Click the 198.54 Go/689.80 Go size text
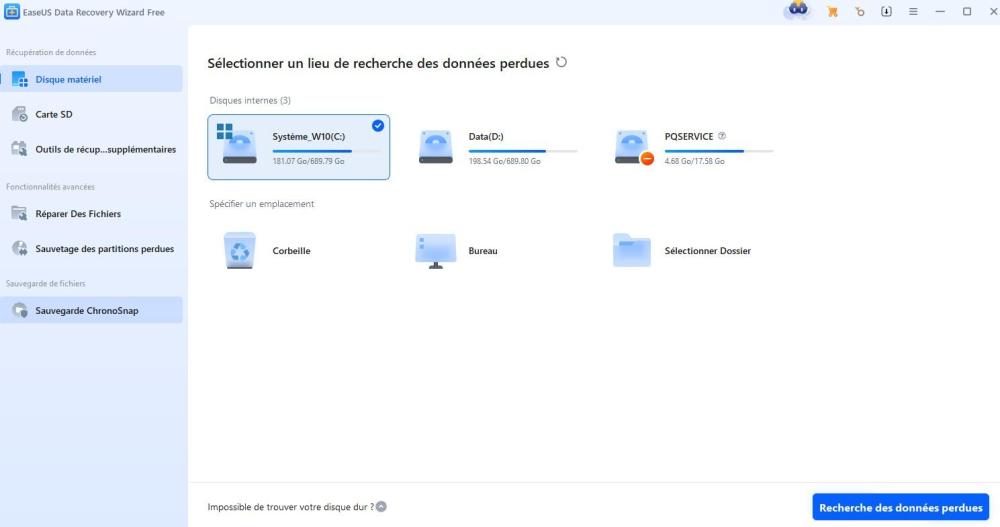1000x527 pixels. coord(504,161)
